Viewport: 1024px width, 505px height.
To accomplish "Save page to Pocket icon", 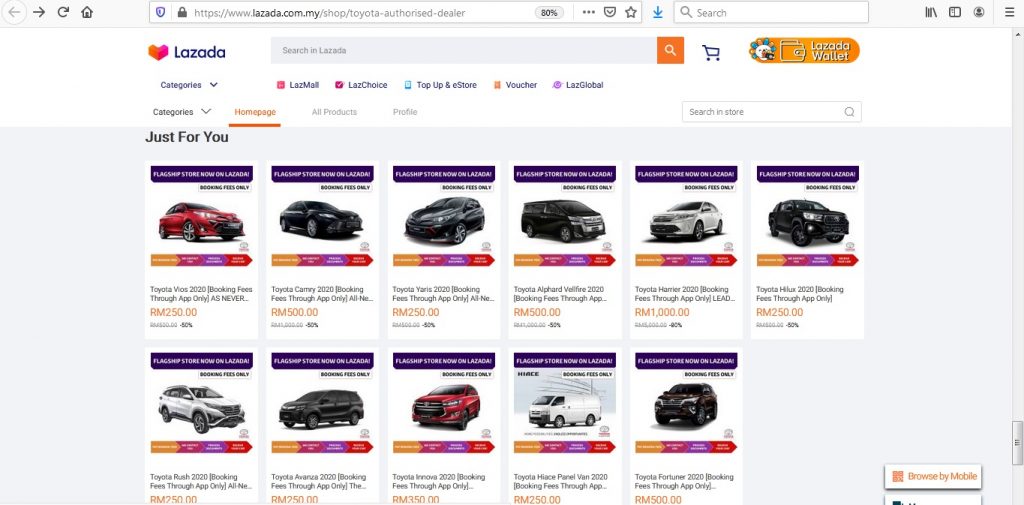I will pos(609,12).
